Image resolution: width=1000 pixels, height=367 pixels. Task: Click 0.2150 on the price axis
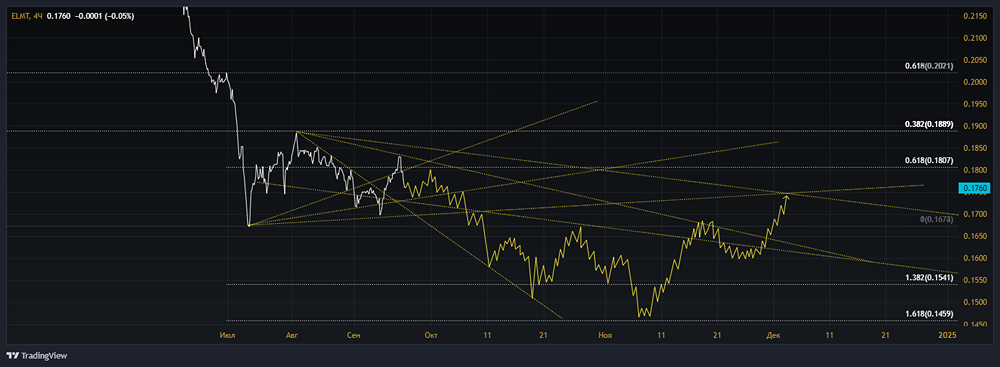[x=976, y=16]
